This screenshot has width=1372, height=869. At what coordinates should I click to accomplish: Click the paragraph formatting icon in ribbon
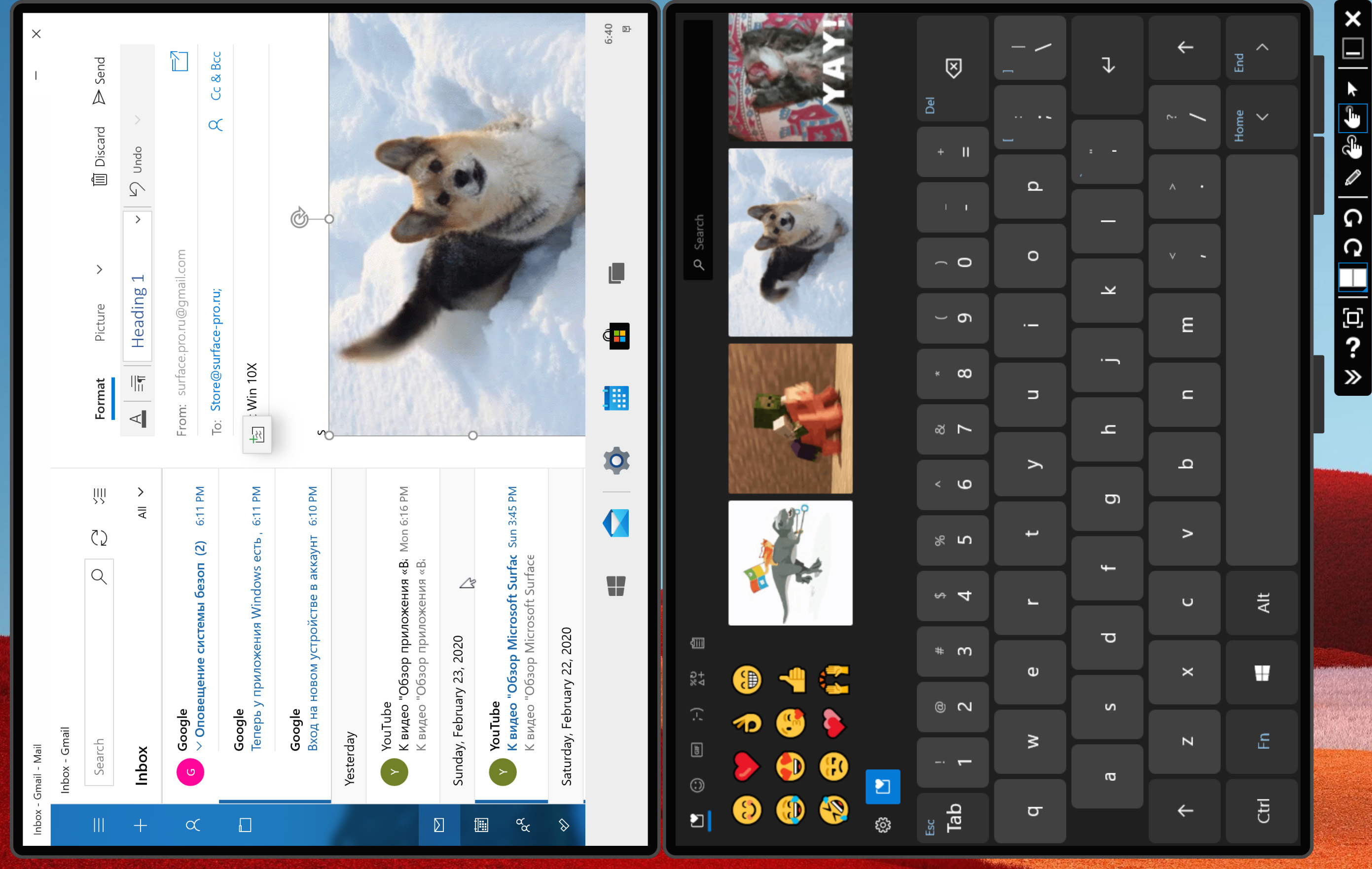click(x=138, y=383)
